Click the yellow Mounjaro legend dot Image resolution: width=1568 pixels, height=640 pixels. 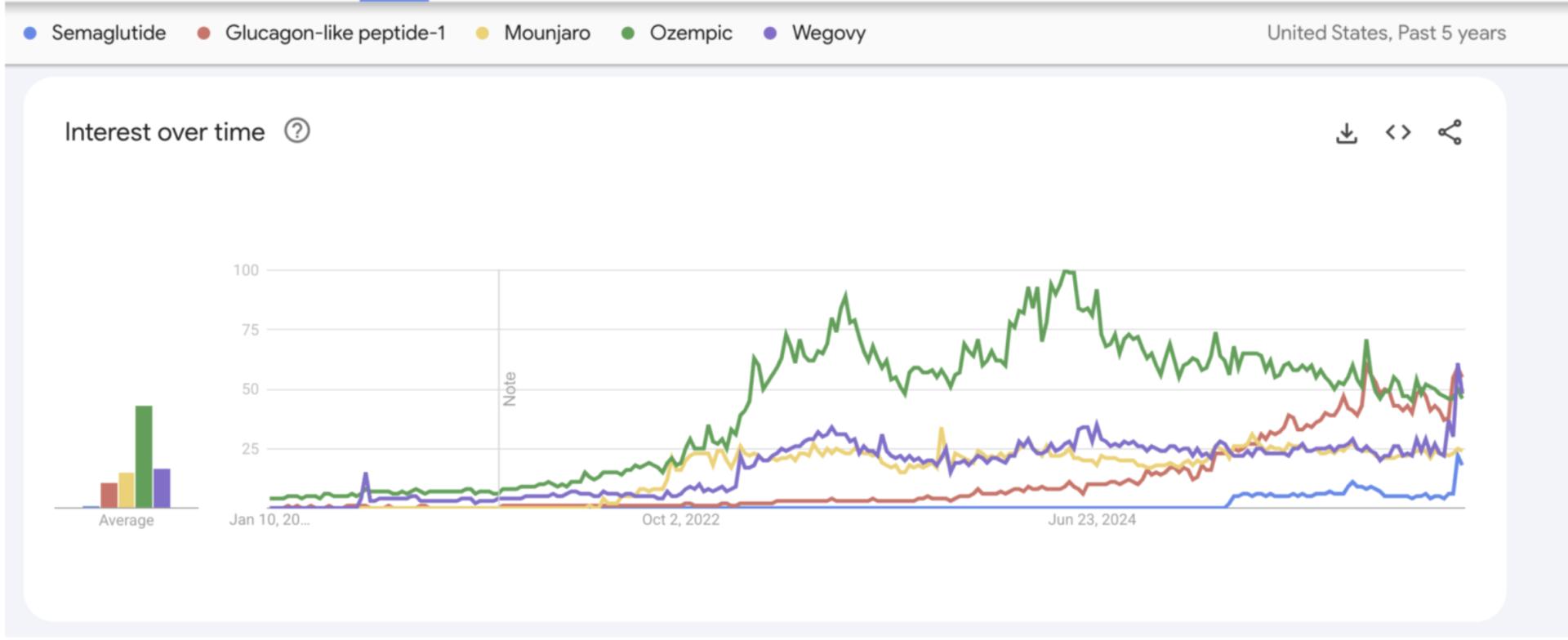click(482, 33)
